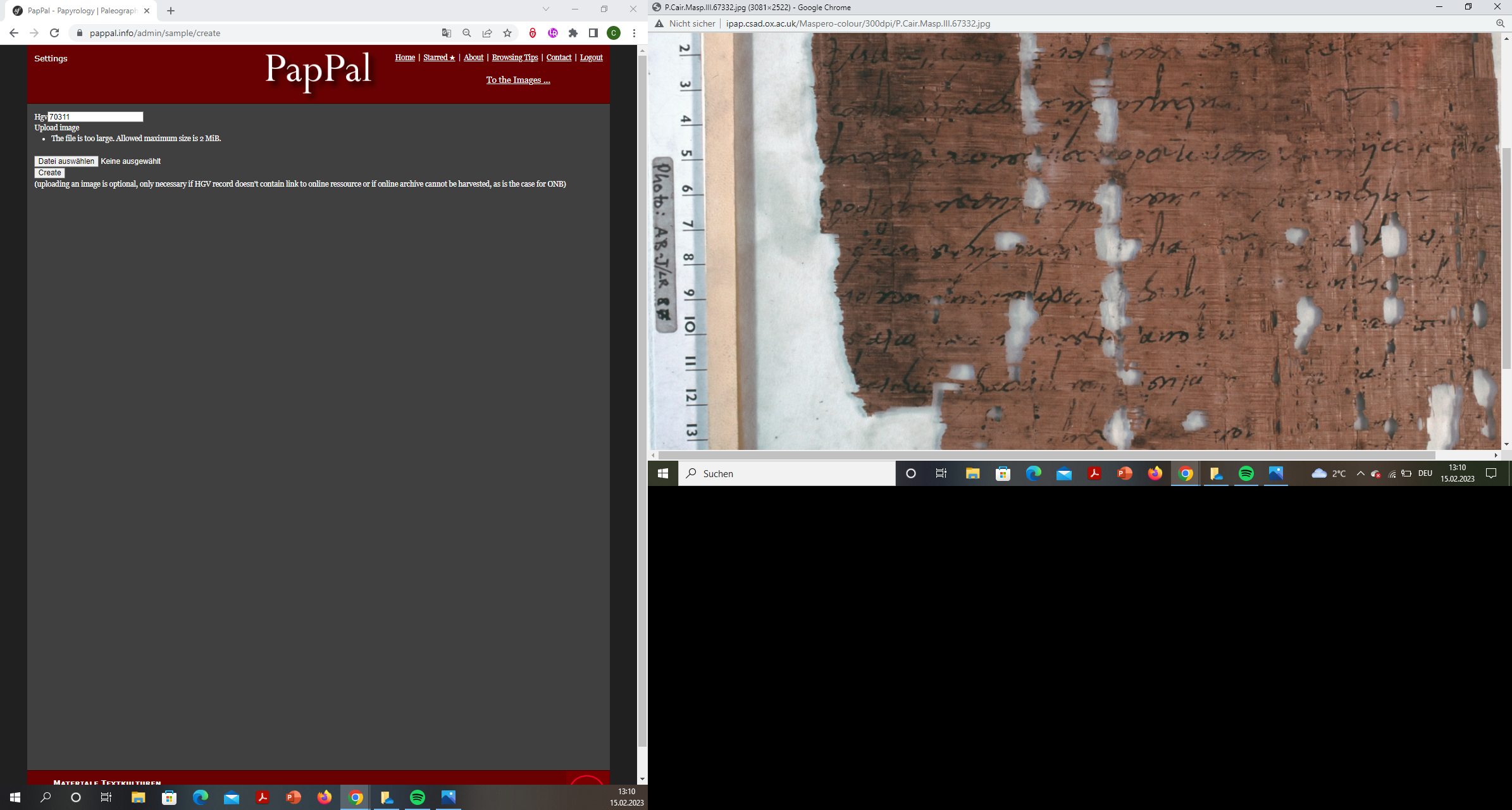Screen dimensions: 1512x810
Task: Open Cortana circle in the bottom taskbar
Action: (76, 797)
